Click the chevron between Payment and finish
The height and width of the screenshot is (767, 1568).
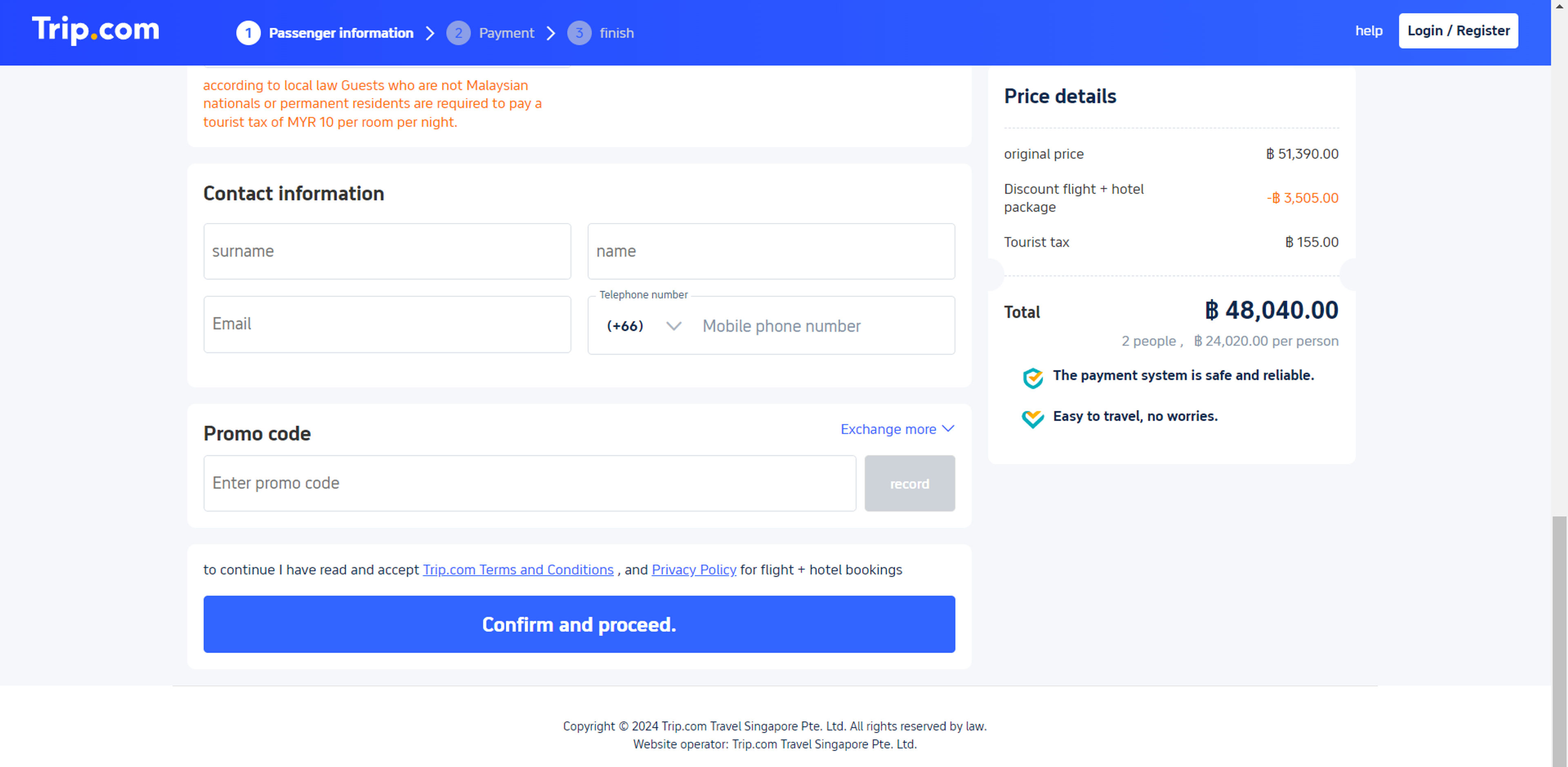click(x=551, y=33)
